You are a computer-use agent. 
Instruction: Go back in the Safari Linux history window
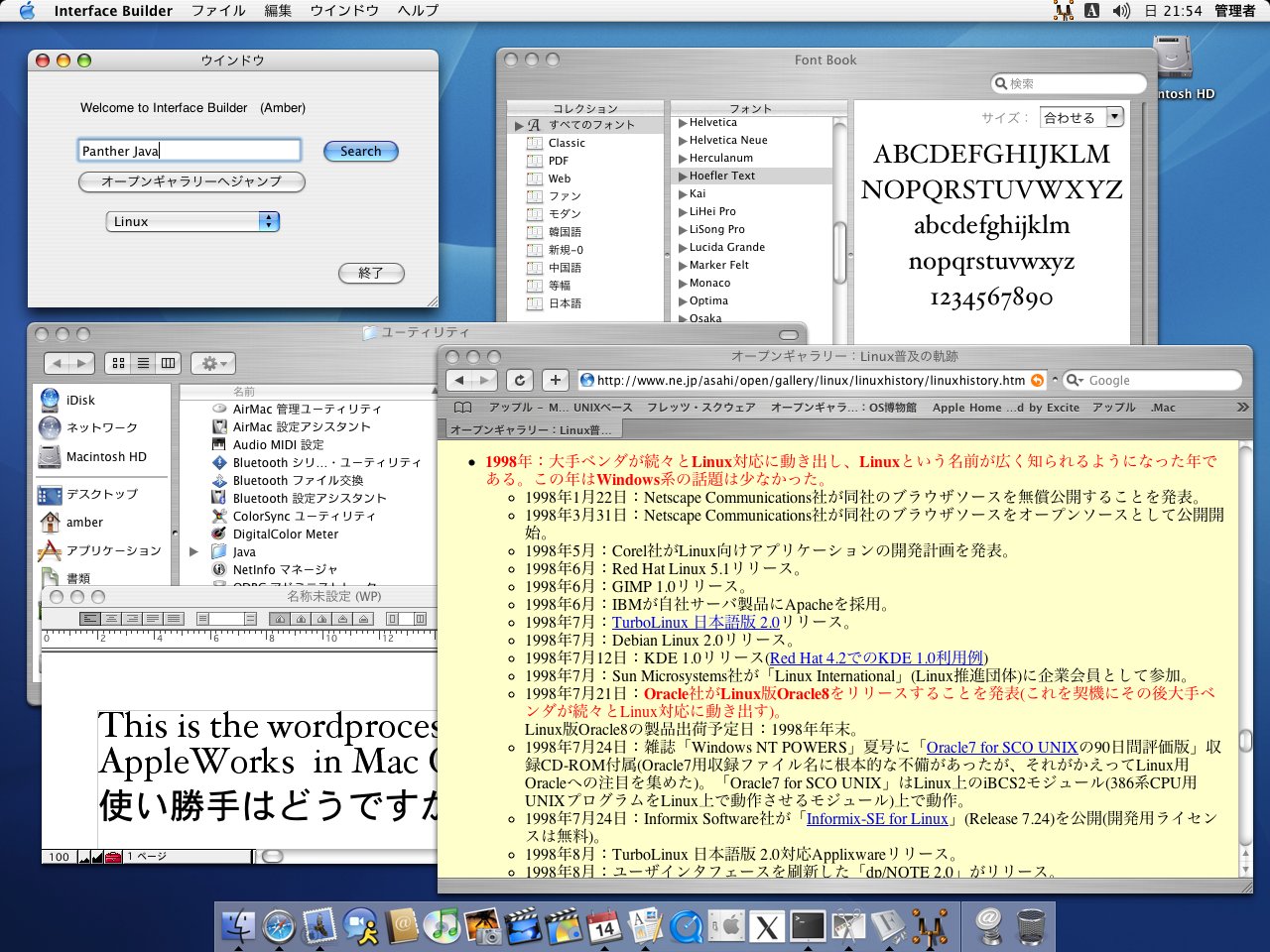[x=459, y=380]
